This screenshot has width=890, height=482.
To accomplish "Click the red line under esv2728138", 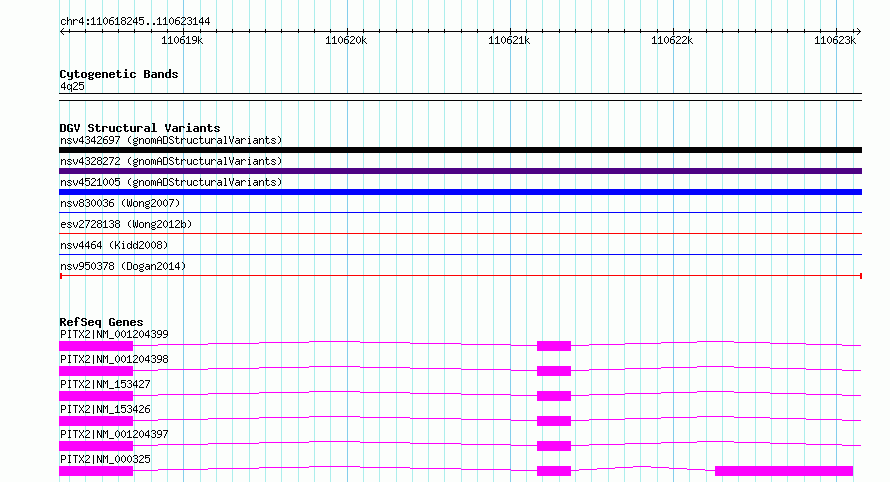I will 460,233.
